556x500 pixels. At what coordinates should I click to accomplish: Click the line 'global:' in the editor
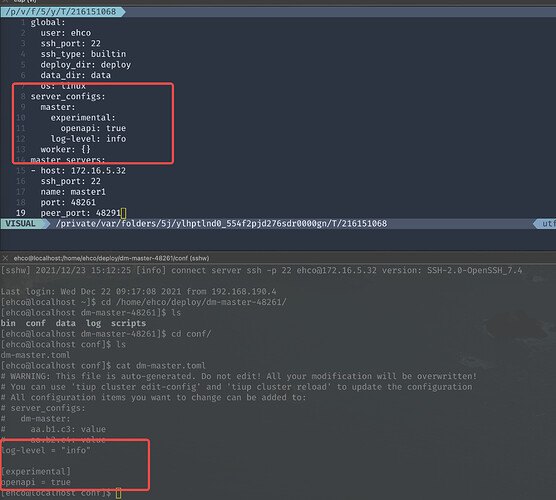tap(48, 22)
